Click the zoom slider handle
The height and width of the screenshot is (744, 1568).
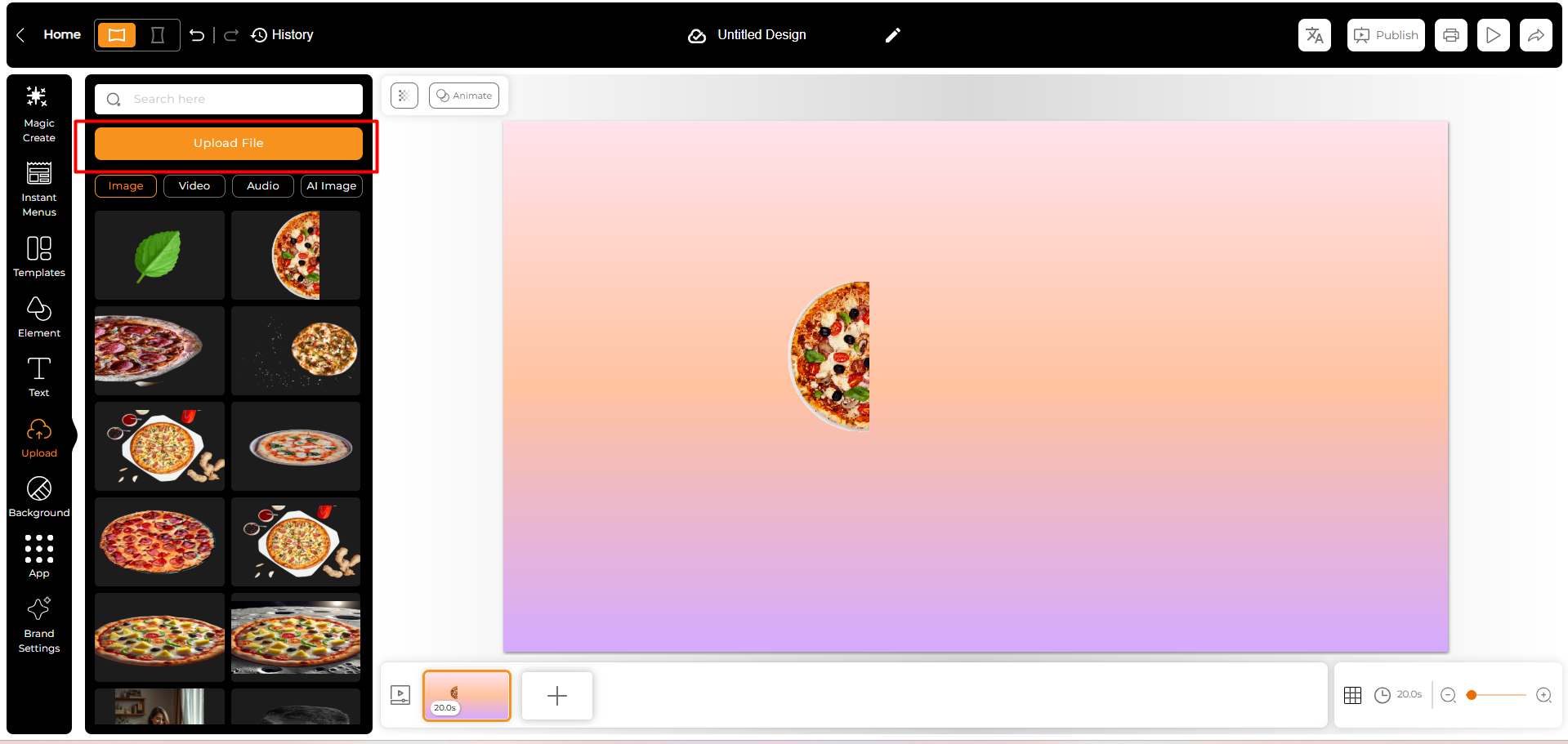click(x=1472, y=695)
